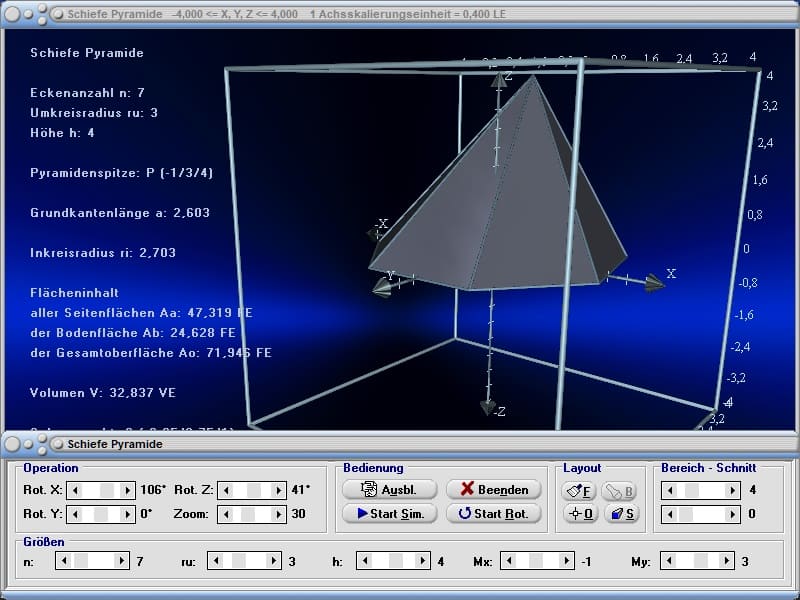Click the 'Höhe h: 4' text
The height and width of the screenshot is (600, 800).
click(62, 133)
